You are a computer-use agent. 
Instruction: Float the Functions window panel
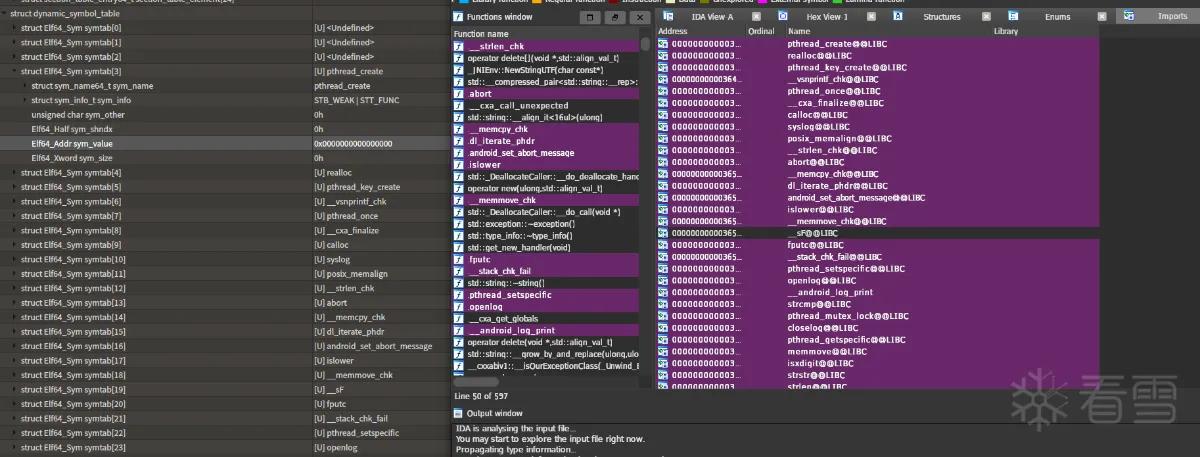pyautogui.click(x=614, y=18)
